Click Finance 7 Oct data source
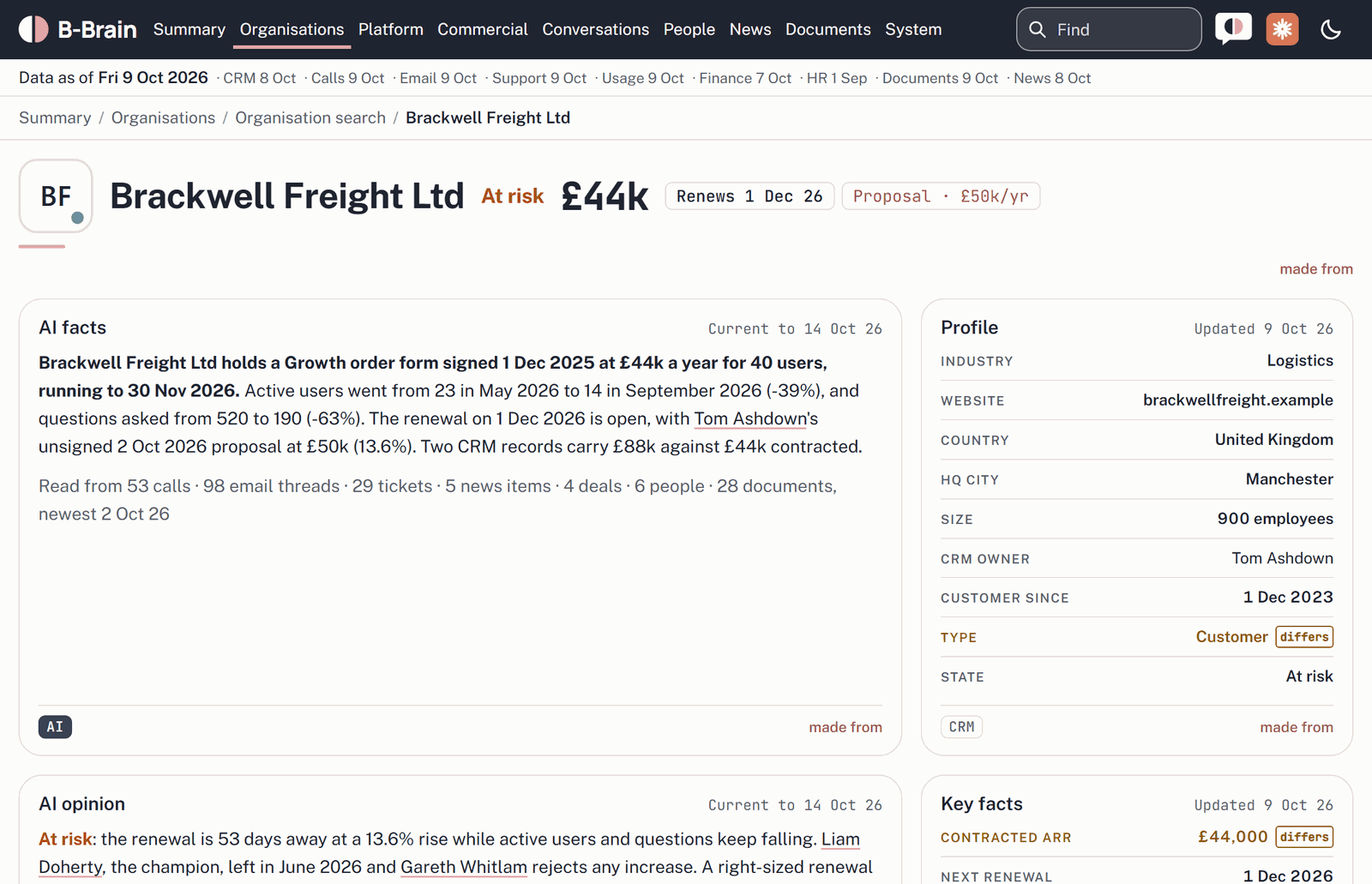The image size is (1372, 884). (745, 78)
